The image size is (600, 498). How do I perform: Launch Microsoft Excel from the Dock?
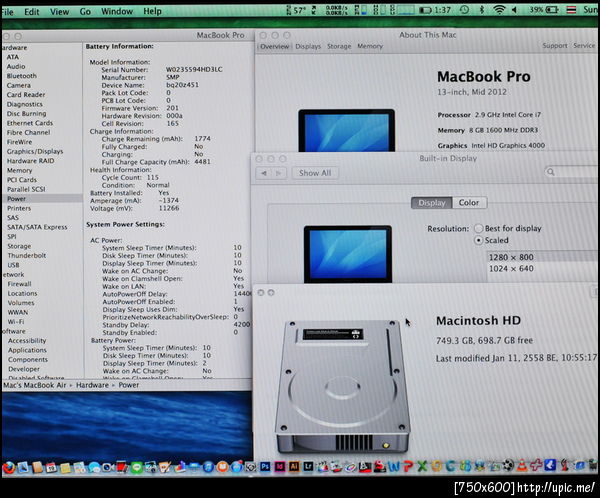point(422,467)
